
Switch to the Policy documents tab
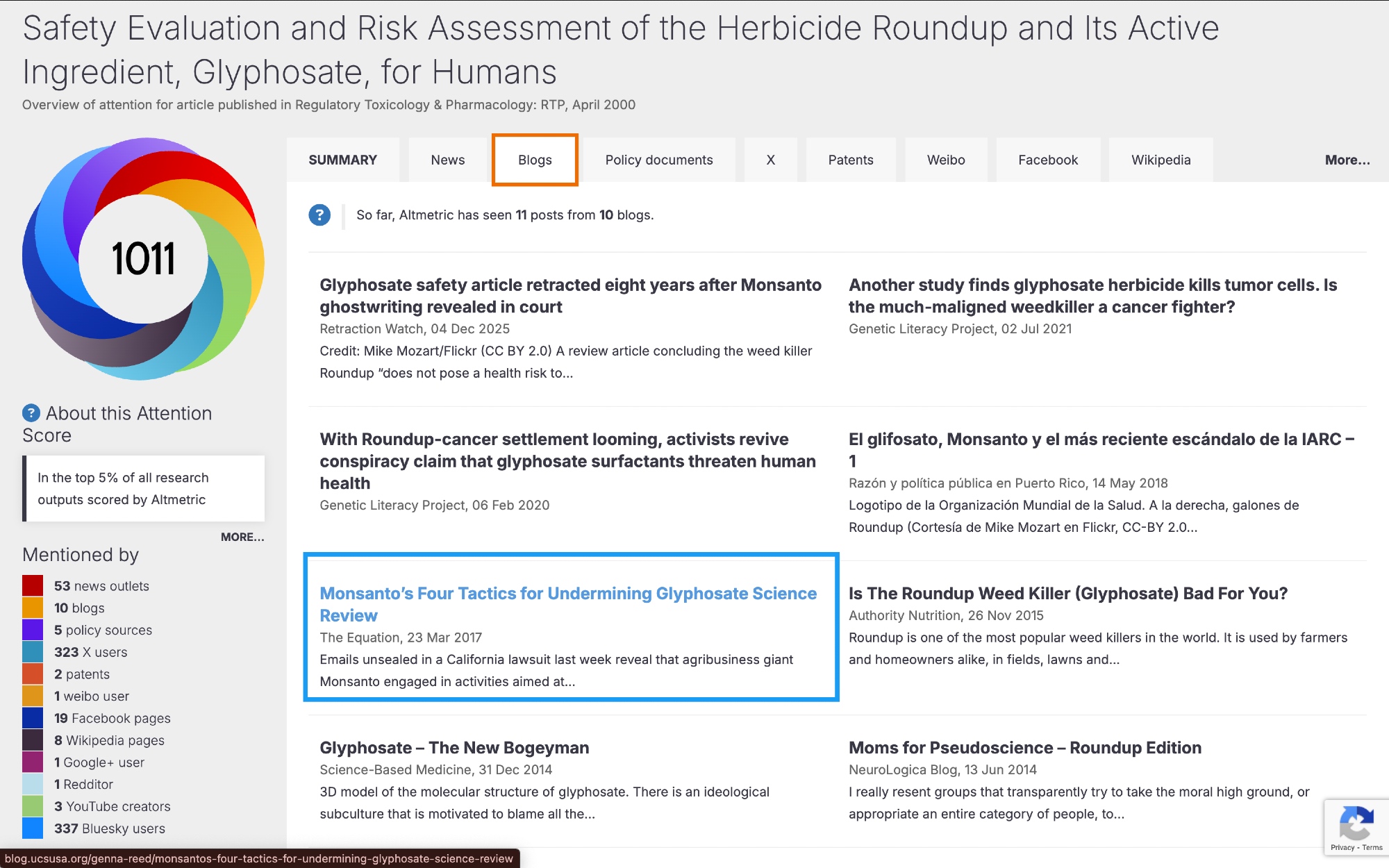[658, 160]
